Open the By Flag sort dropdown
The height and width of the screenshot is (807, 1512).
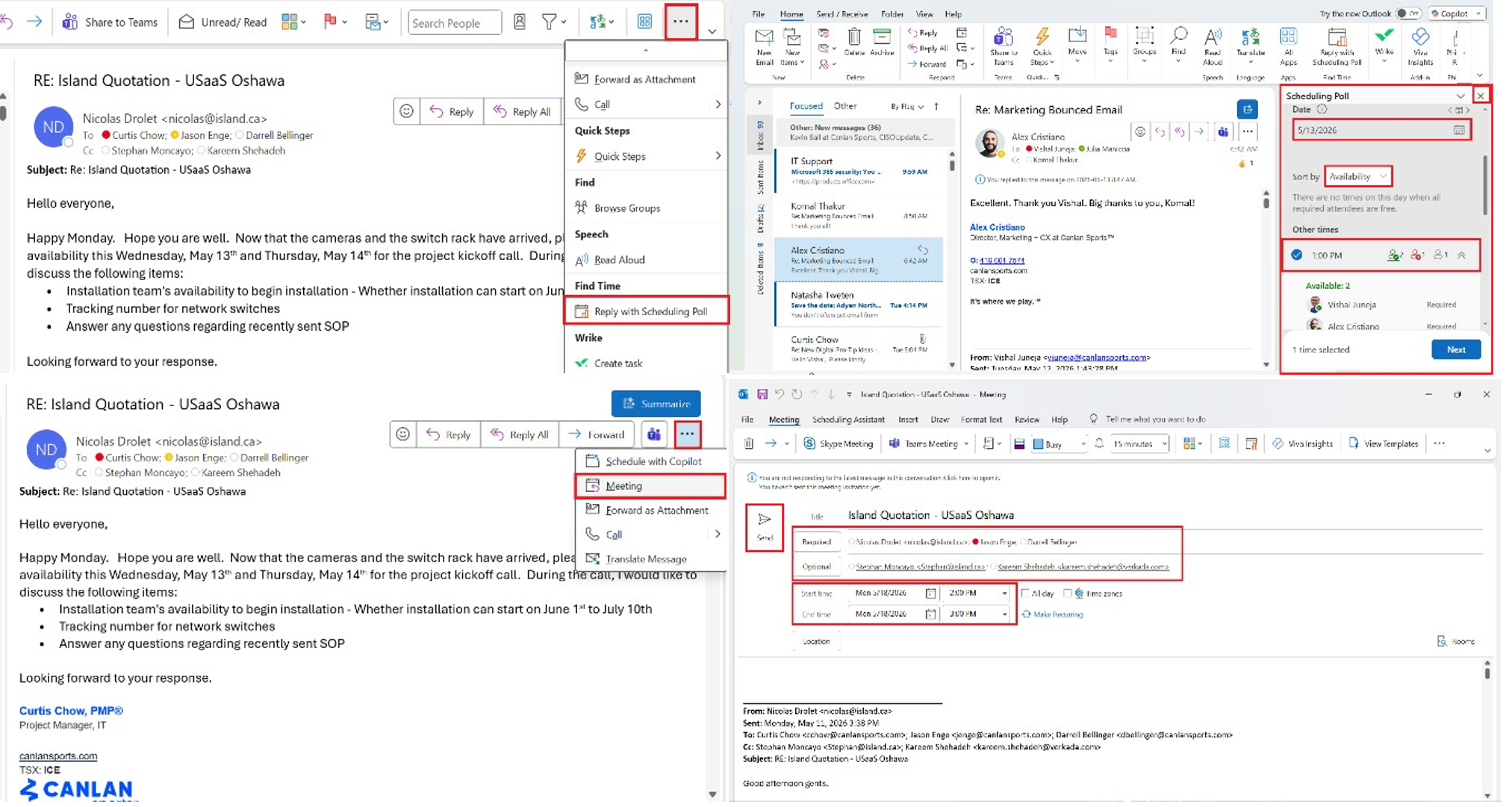[x=906, y=107]
